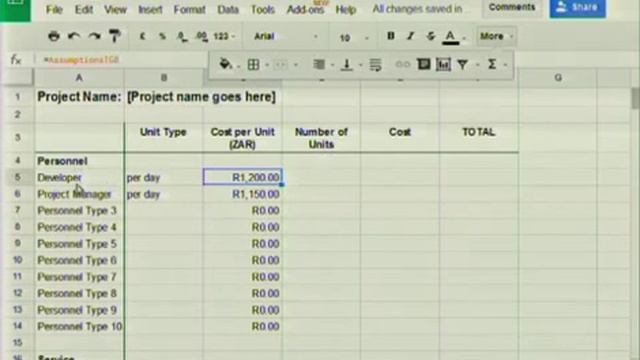Toggle text wrapping
This screenshot has height=360, width=640.
click(375, 64)
